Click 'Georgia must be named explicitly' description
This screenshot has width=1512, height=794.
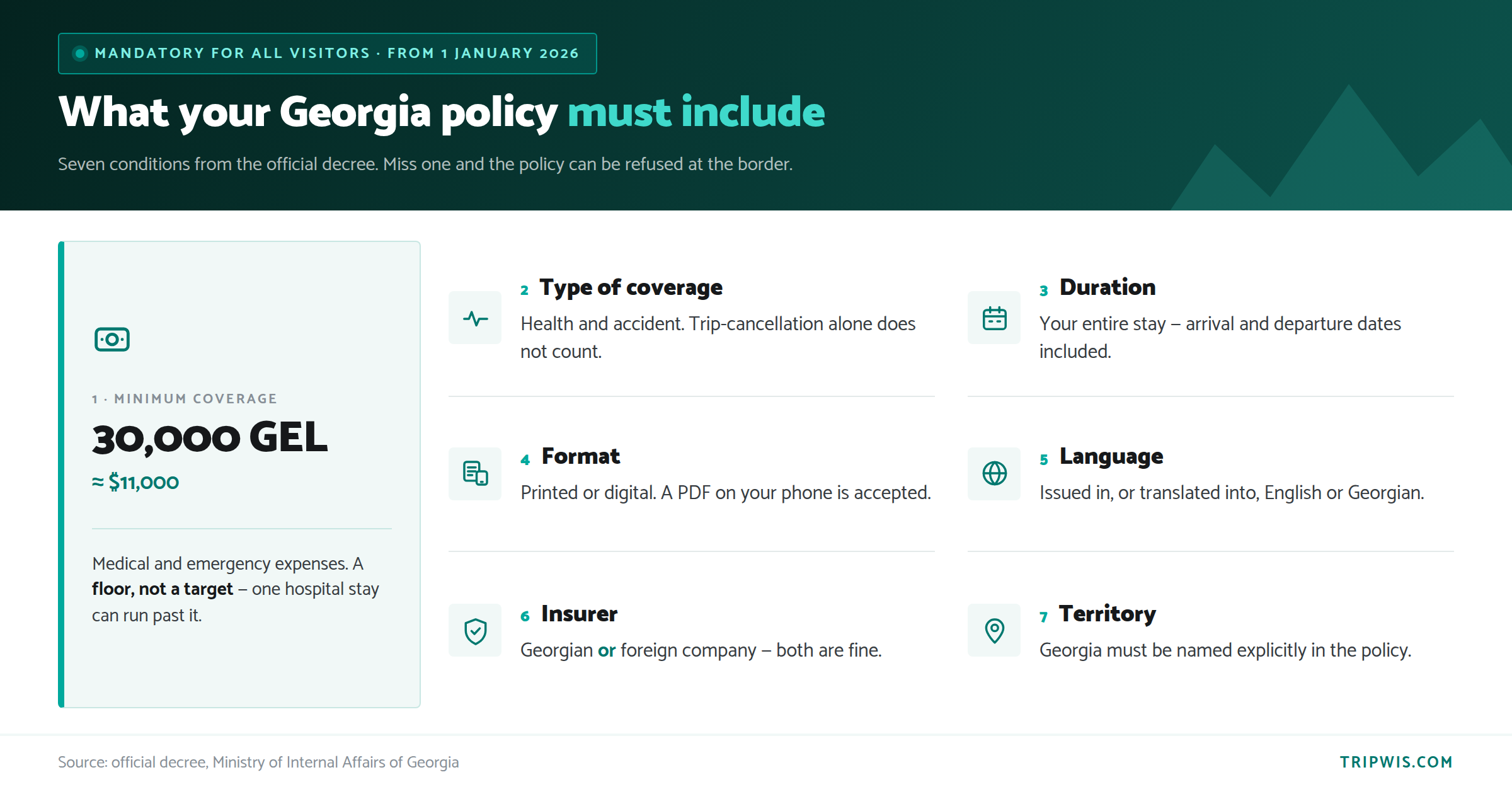1225,650
